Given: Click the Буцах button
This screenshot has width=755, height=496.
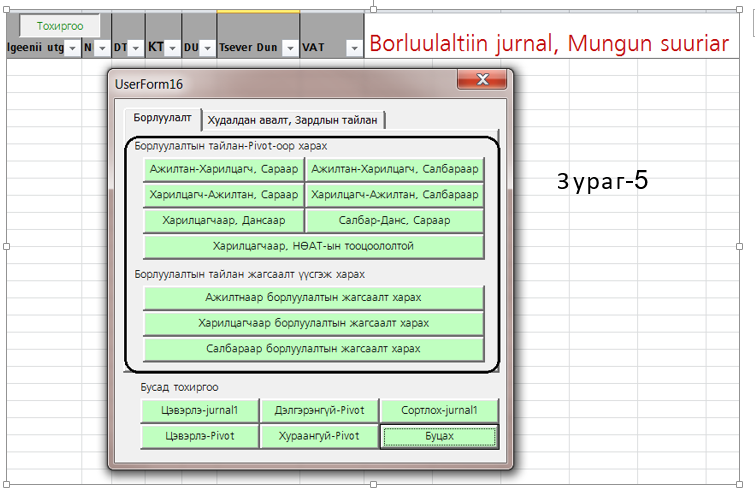Looking at the screenshot, I should pos(439,436).
